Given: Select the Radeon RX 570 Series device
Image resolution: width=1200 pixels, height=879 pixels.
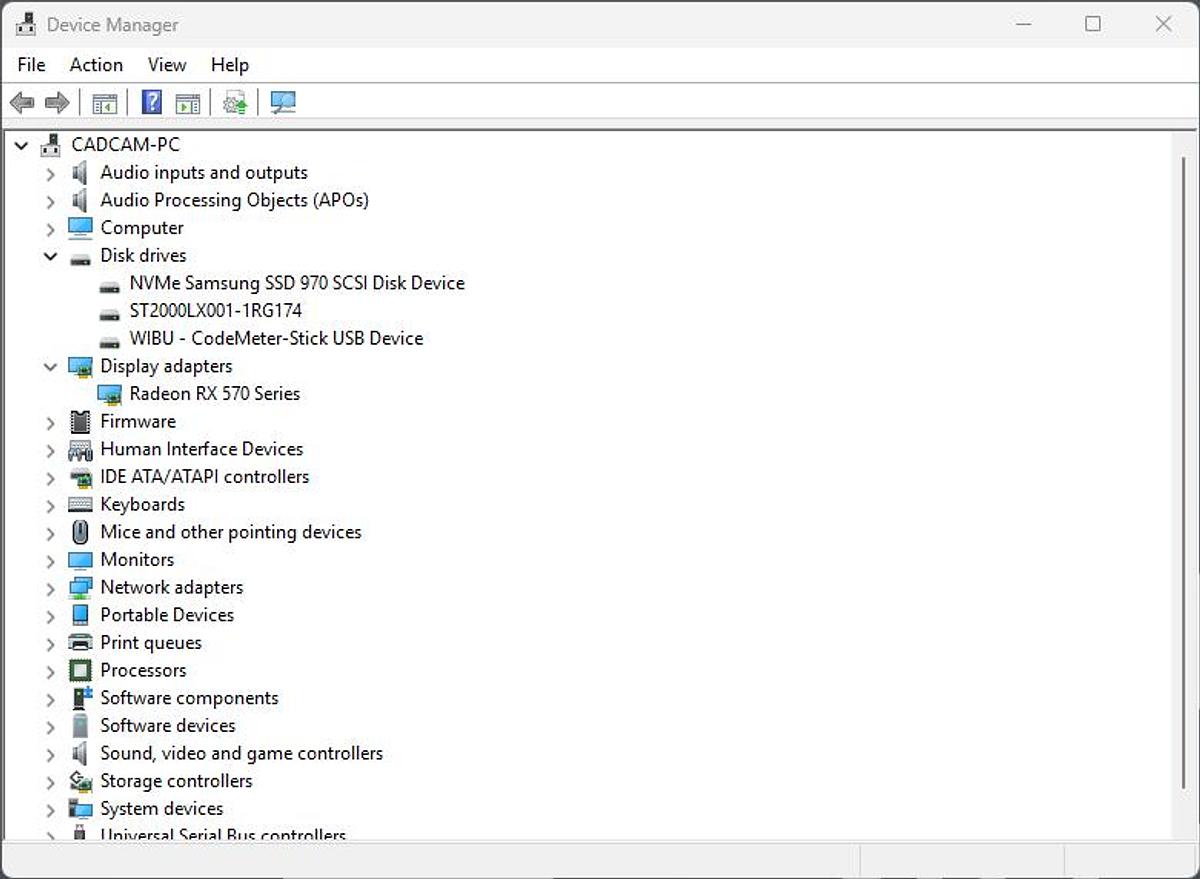Looking at the screenshot, I should [214, 394].
